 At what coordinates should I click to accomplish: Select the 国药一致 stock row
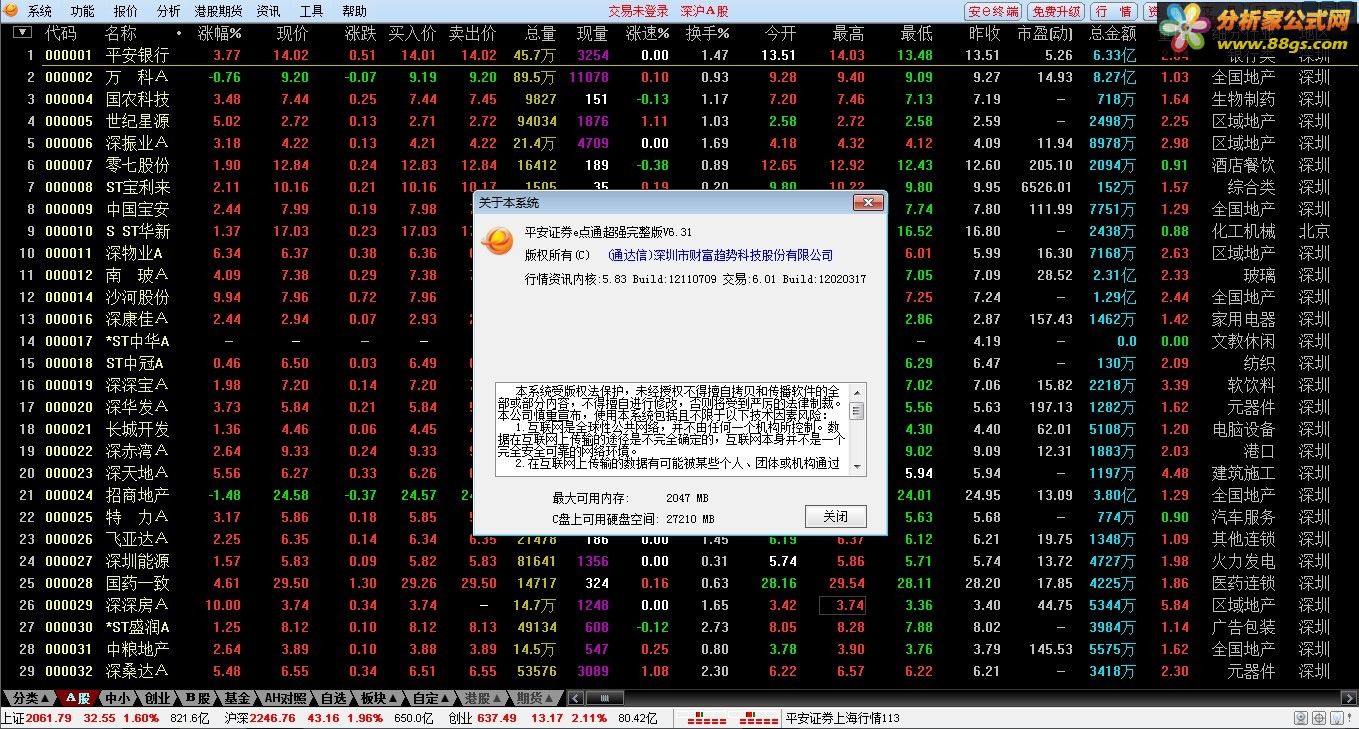pos(679,583)
